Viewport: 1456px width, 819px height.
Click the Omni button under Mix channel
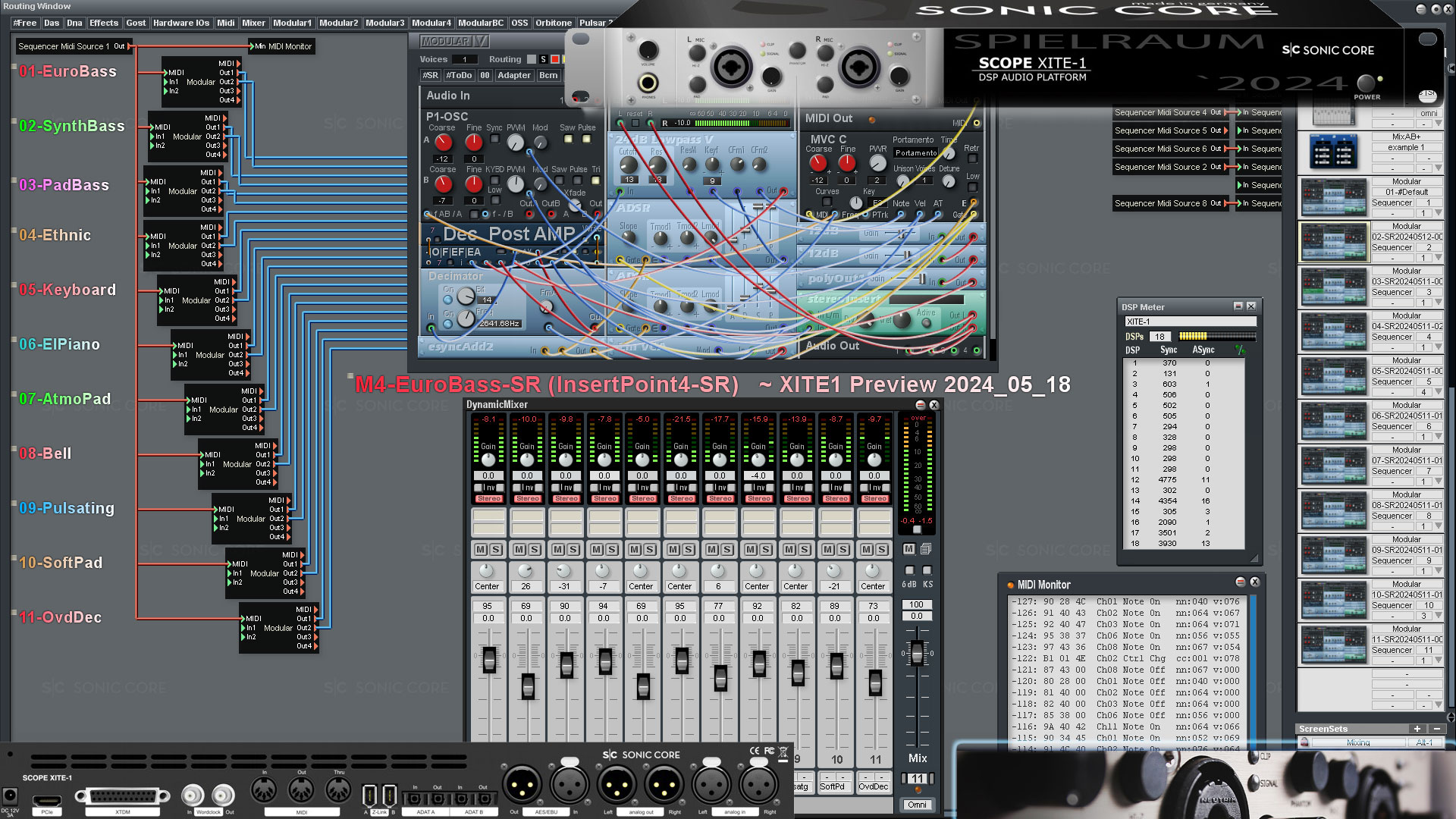917,805
